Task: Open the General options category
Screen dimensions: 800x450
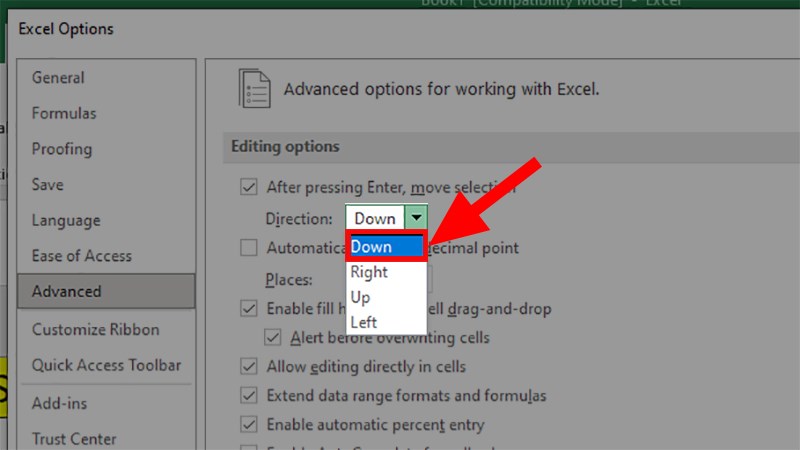Action: pyautogui.click(x=58, y=78)
